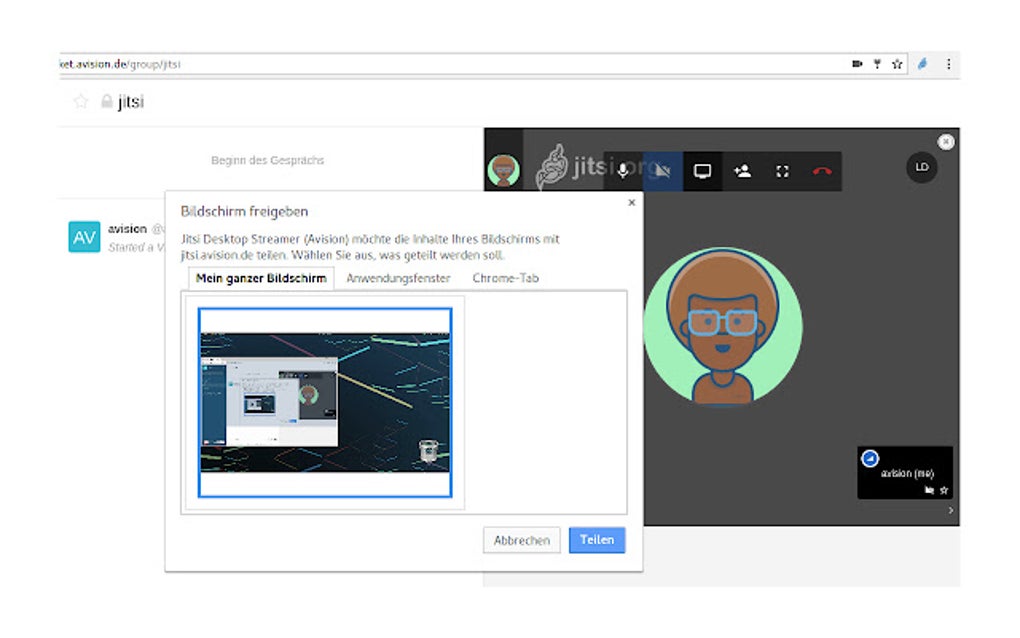This screenshot has height=638, width=1020.
Task: Select the screen sharing icon in Jitsi
Action: tap(701, 170)
